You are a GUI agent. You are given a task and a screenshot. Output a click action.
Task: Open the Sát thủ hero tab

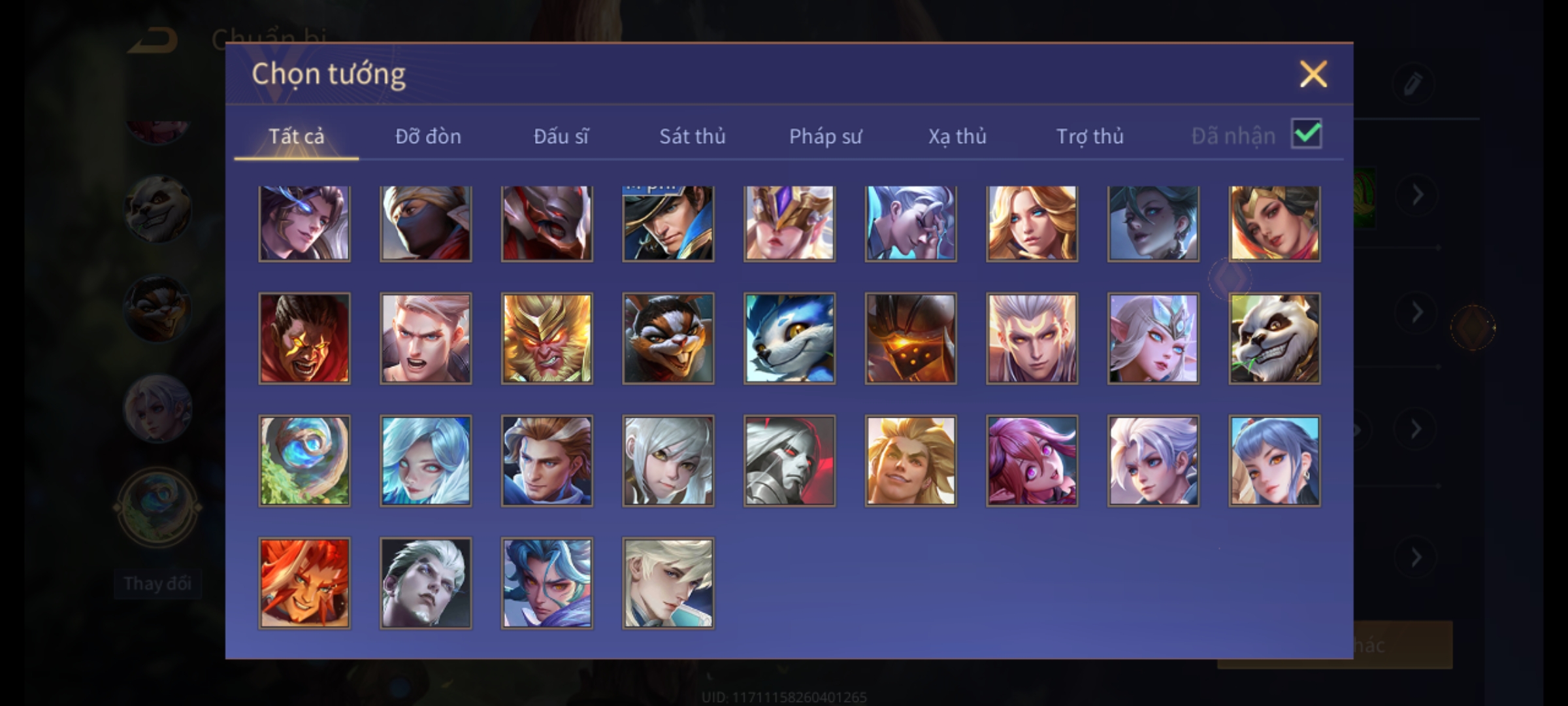(x=692, y=136)
